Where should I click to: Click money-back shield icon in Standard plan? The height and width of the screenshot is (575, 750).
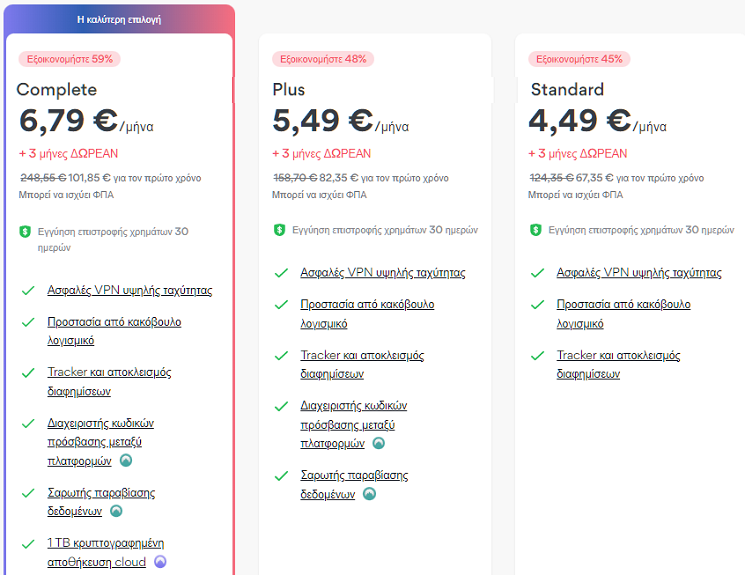[536, 230]
